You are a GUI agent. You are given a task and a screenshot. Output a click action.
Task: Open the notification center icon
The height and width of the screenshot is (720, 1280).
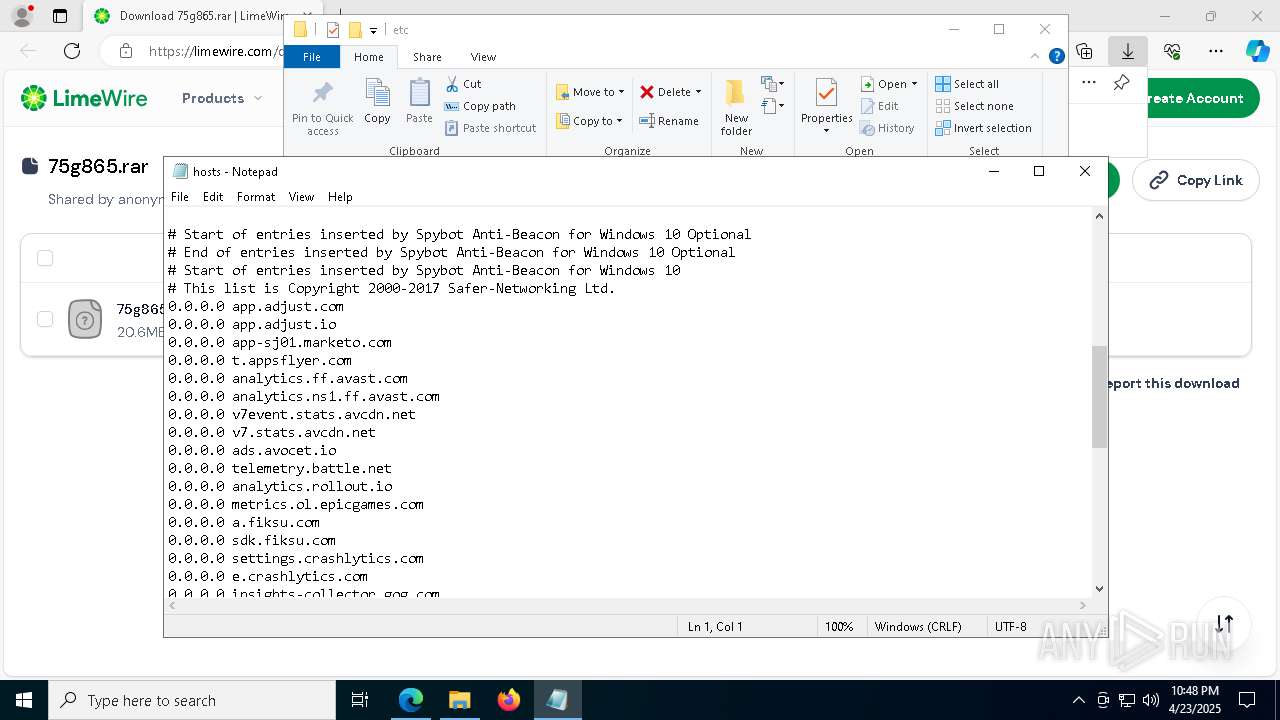(1247, 700)
